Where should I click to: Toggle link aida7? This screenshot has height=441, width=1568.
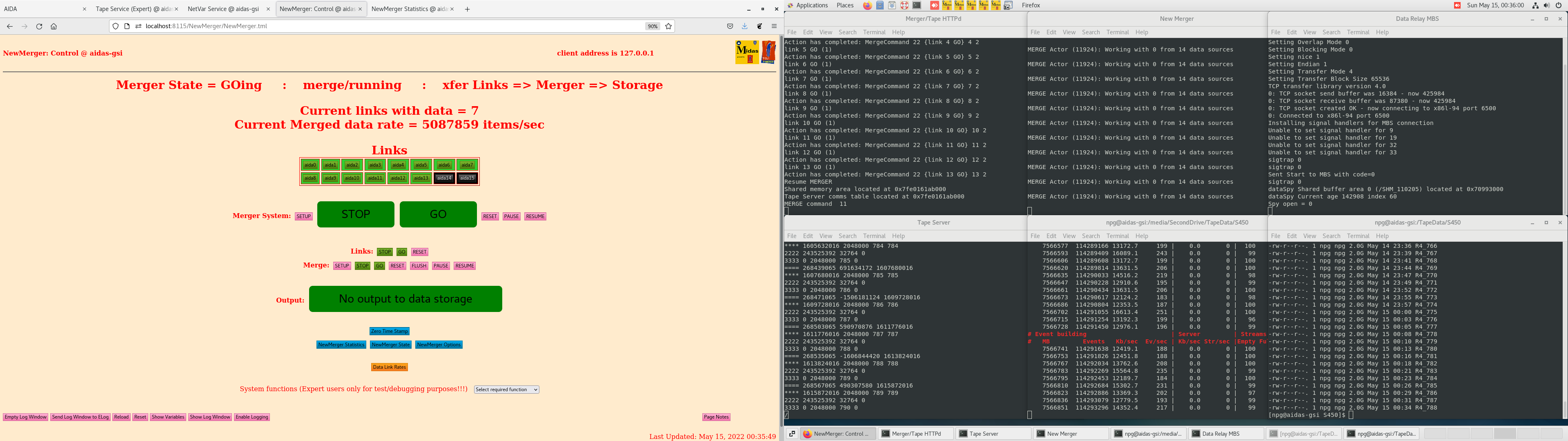click(x=467, y=165)
